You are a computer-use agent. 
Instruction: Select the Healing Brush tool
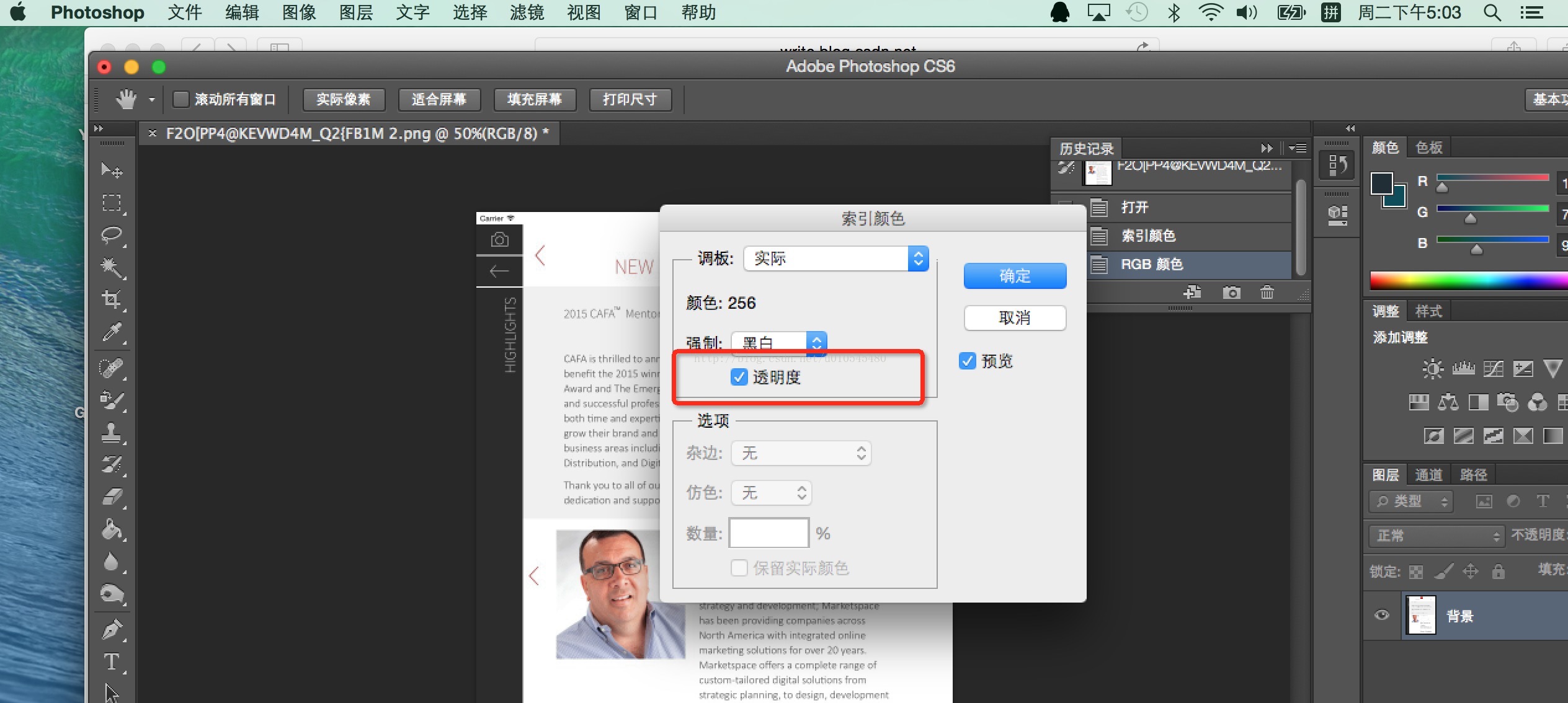click(x=112, y=368)
